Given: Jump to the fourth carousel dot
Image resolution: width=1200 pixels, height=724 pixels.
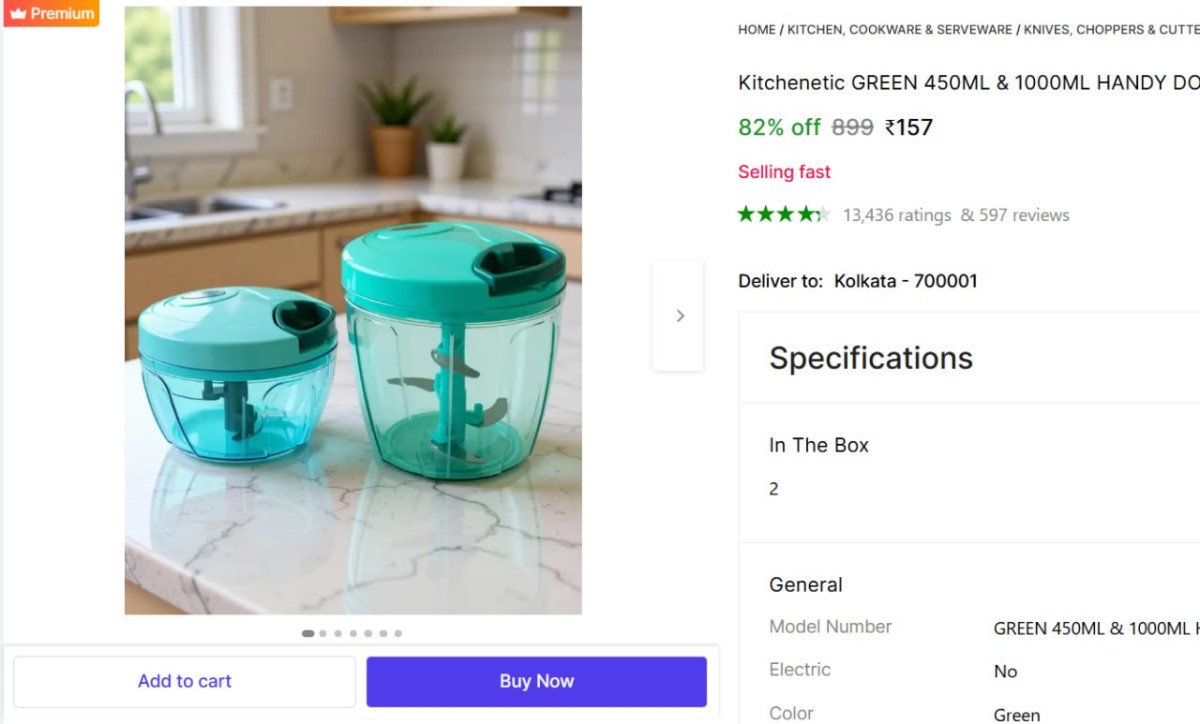Looking at the screenshot, I should [x=353, y=633].
